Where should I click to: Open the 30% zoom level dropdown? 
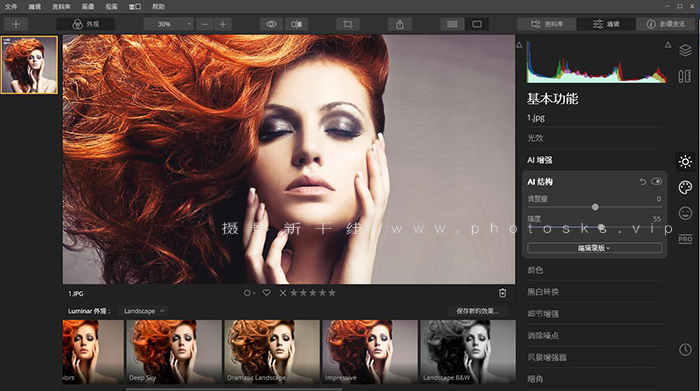[x=169, y=24]
